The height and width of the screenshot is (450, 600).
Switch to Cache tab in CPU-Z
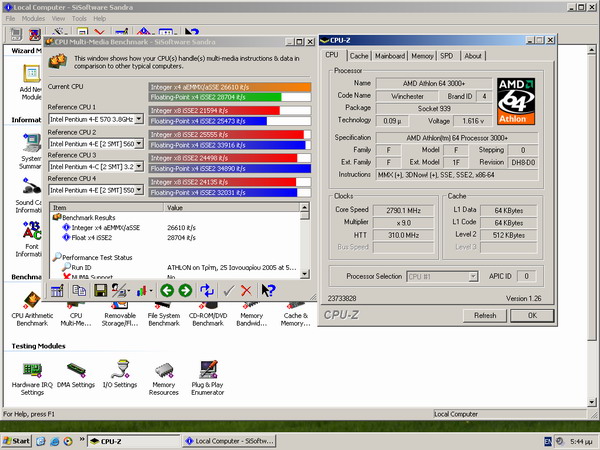point(359,56)
